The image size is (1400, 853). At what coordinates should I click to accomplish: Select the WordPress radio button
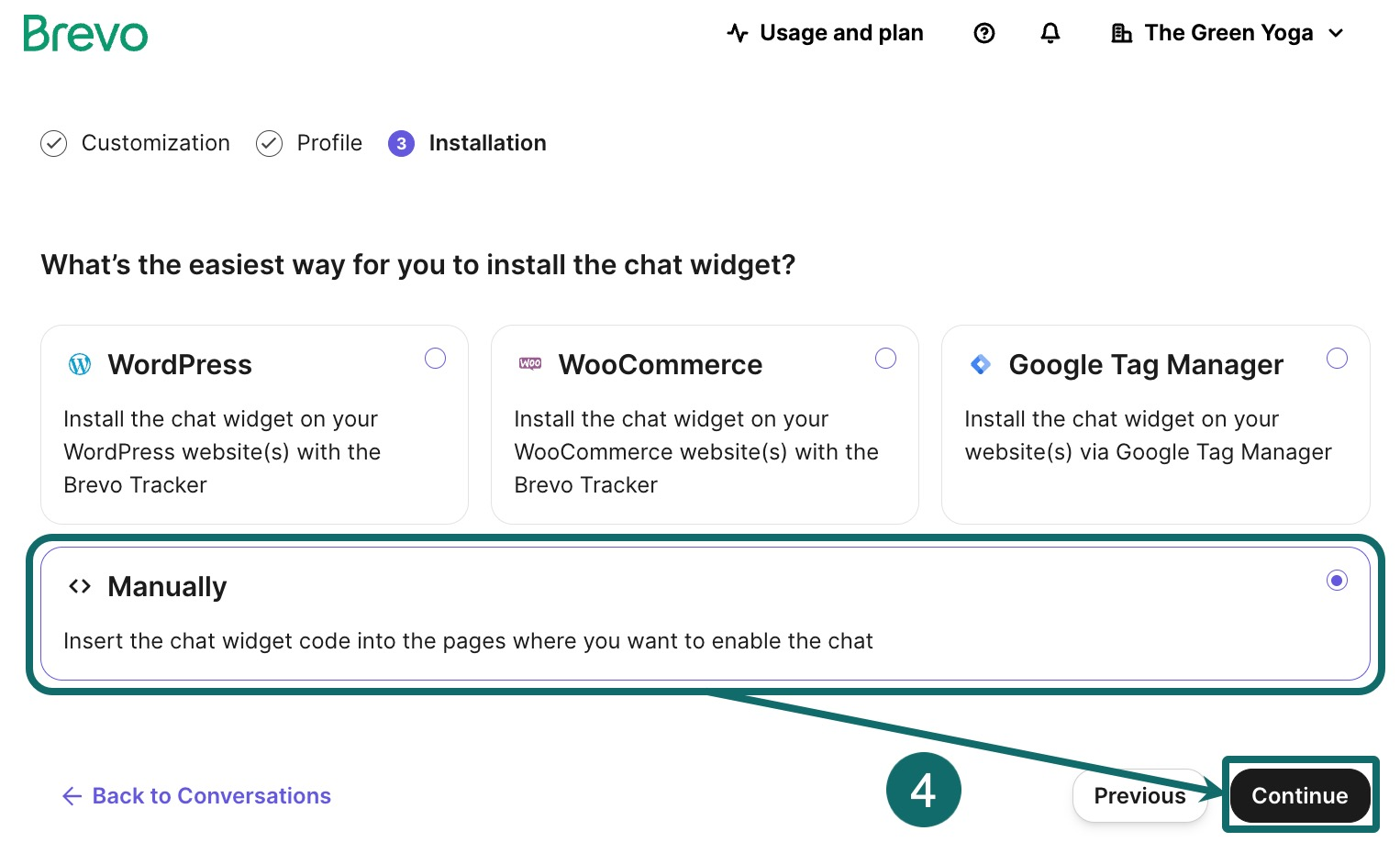click(436, 358)
